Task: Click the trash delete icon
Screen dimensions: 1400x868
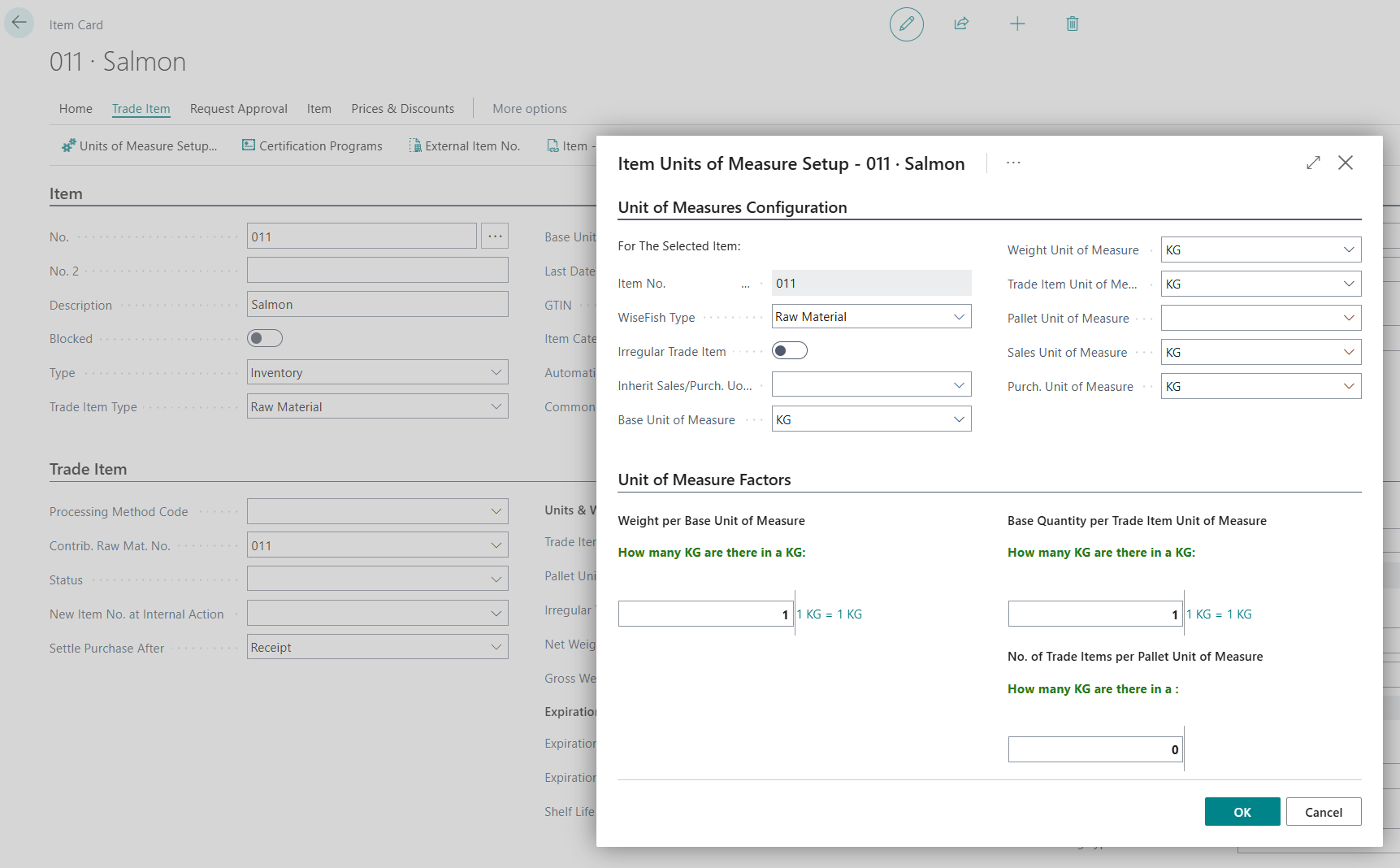Action: pyautogui.click(x=1072, y=24)
